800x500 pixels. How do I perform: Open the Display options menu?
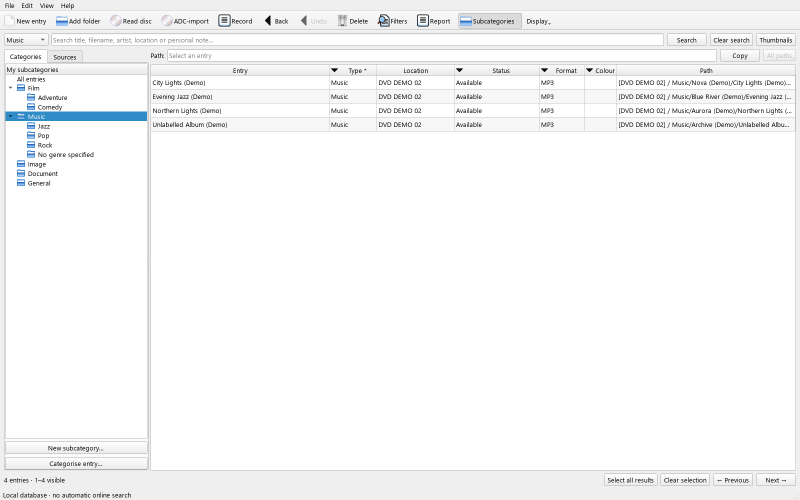click(x=538, y=21)
